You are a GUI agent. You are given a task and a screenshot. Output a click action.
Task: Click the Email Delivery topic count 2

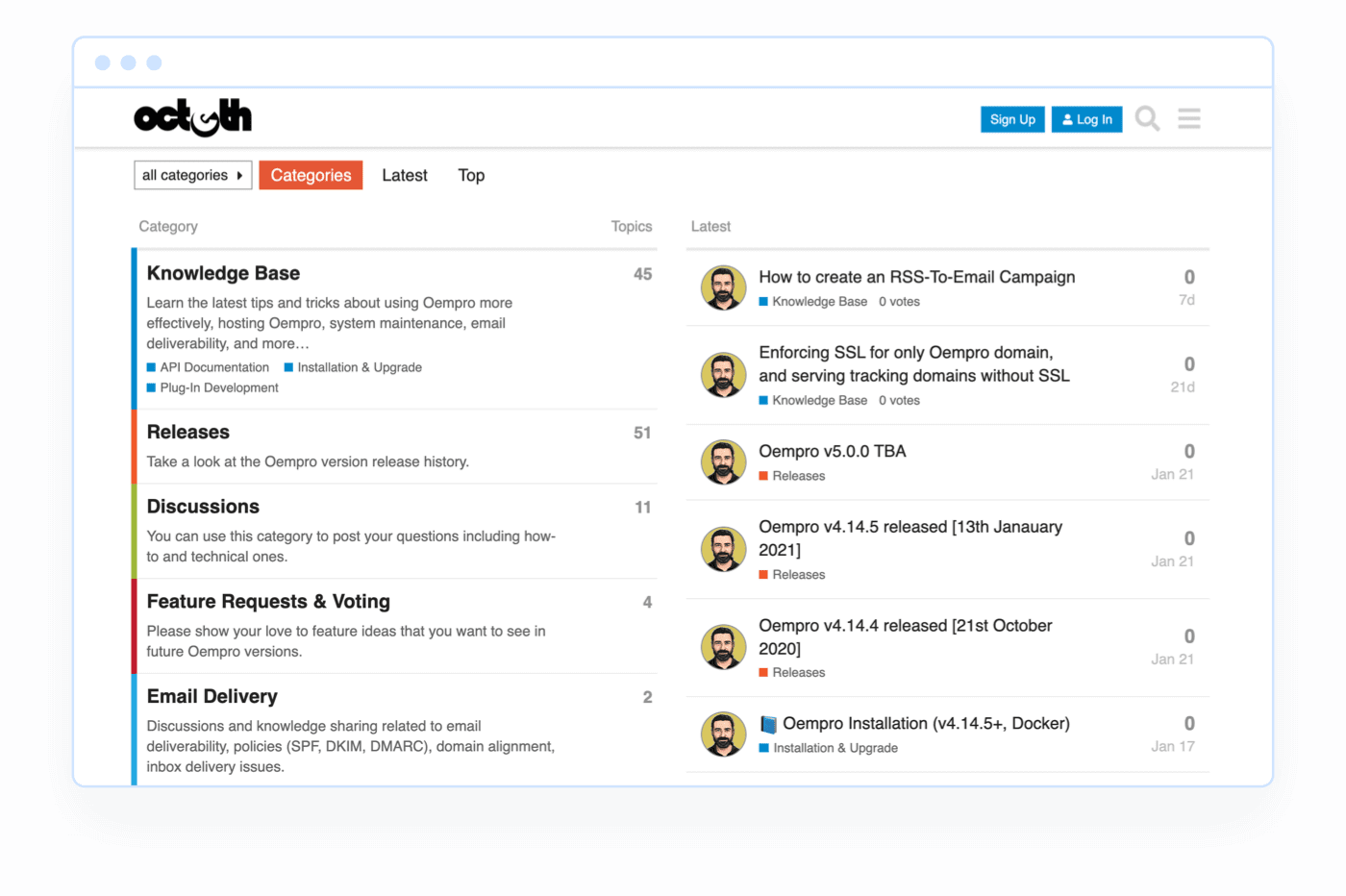point(647,697)
